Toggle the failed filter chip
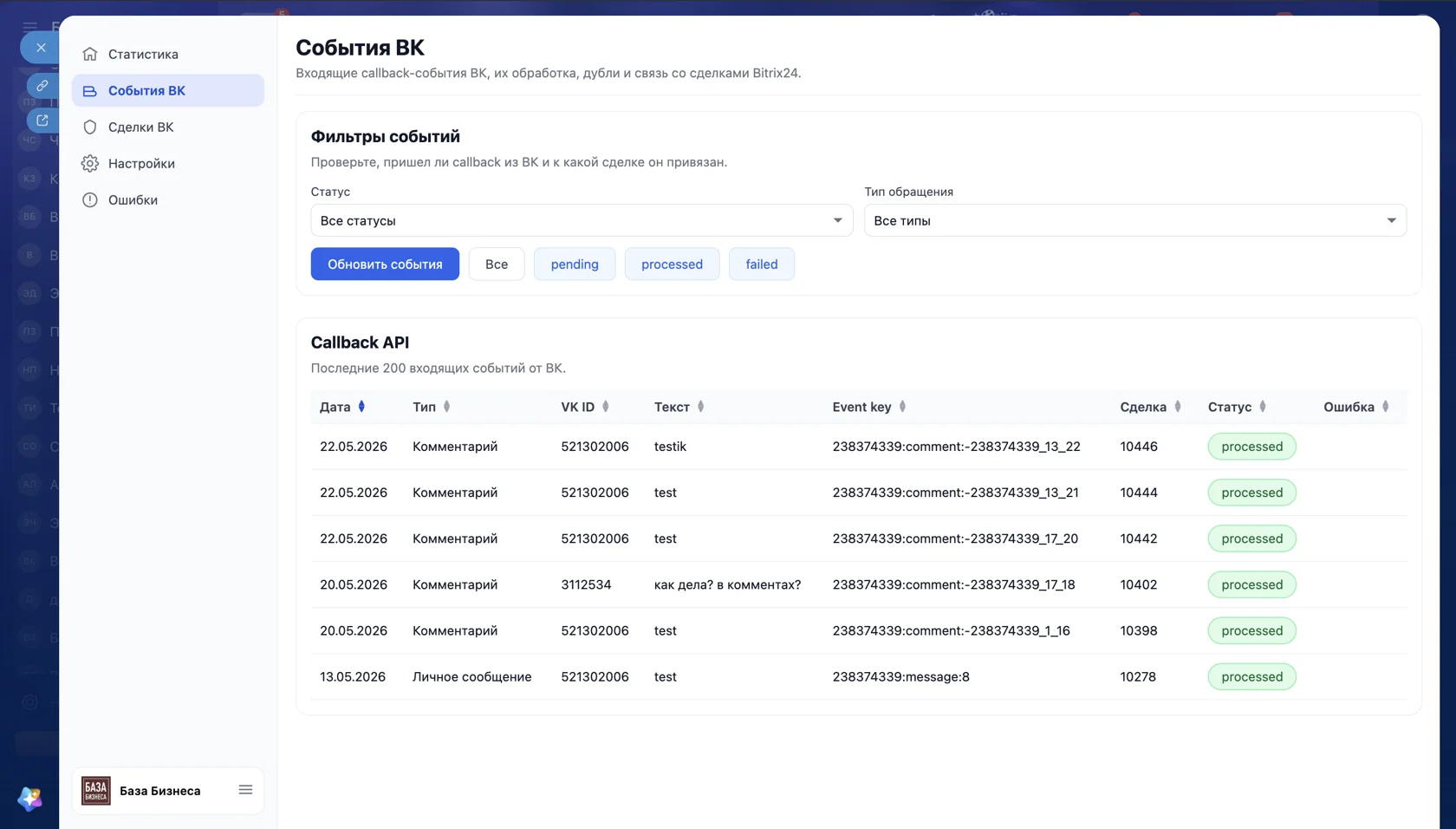This screenshot has width=1456, height=829. pos(762,264)
